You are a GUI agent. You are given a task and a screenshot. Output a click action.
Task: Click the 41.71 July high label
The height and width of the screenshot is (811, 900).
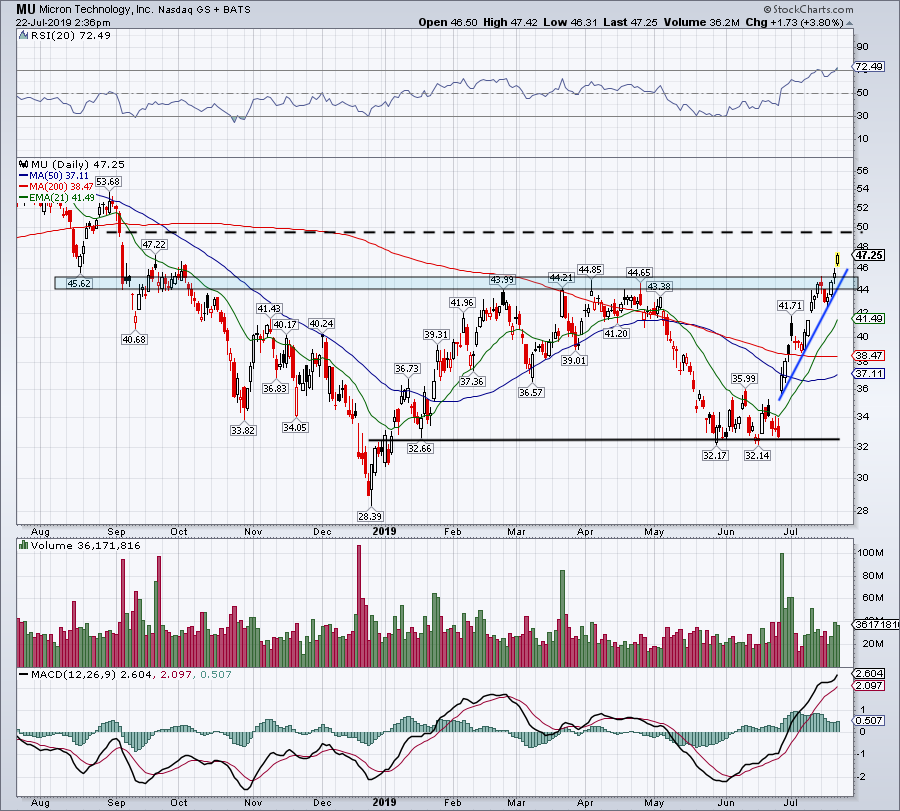coord(790,306)
